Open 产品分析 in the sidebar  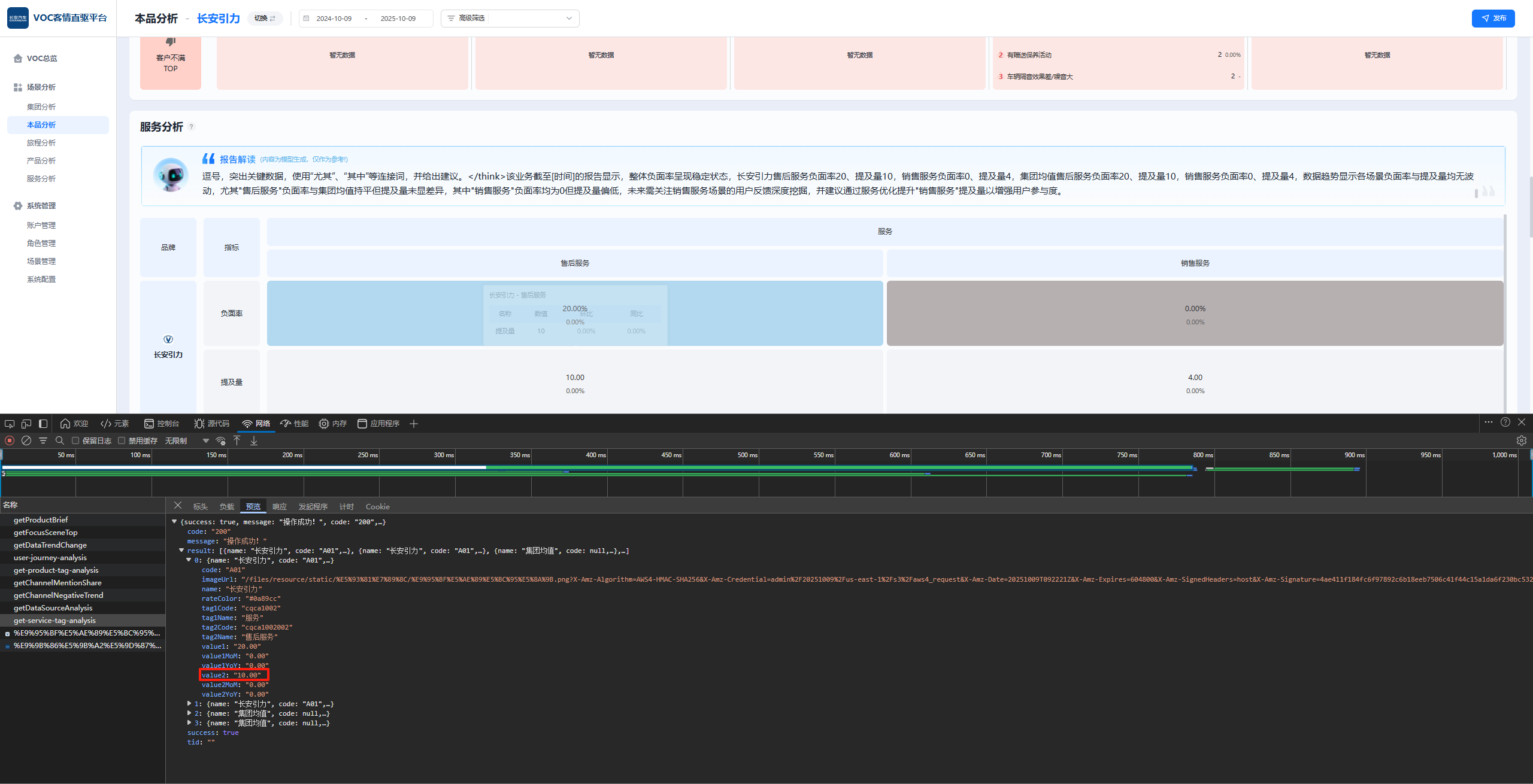click(x=41, y=161)
